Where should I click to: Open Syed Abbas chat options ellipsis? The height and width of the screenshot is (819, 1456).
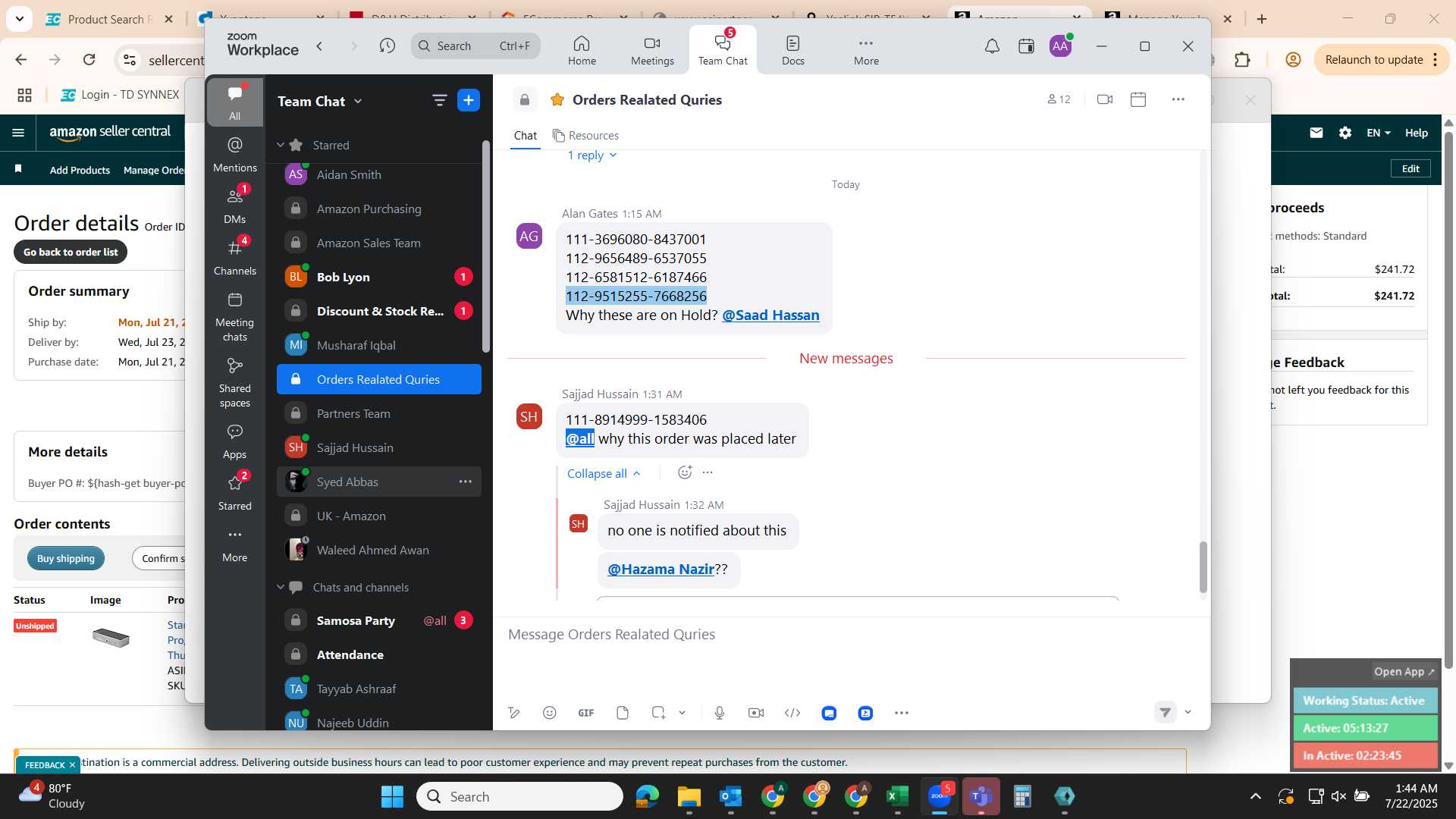[x=465, y=482]
